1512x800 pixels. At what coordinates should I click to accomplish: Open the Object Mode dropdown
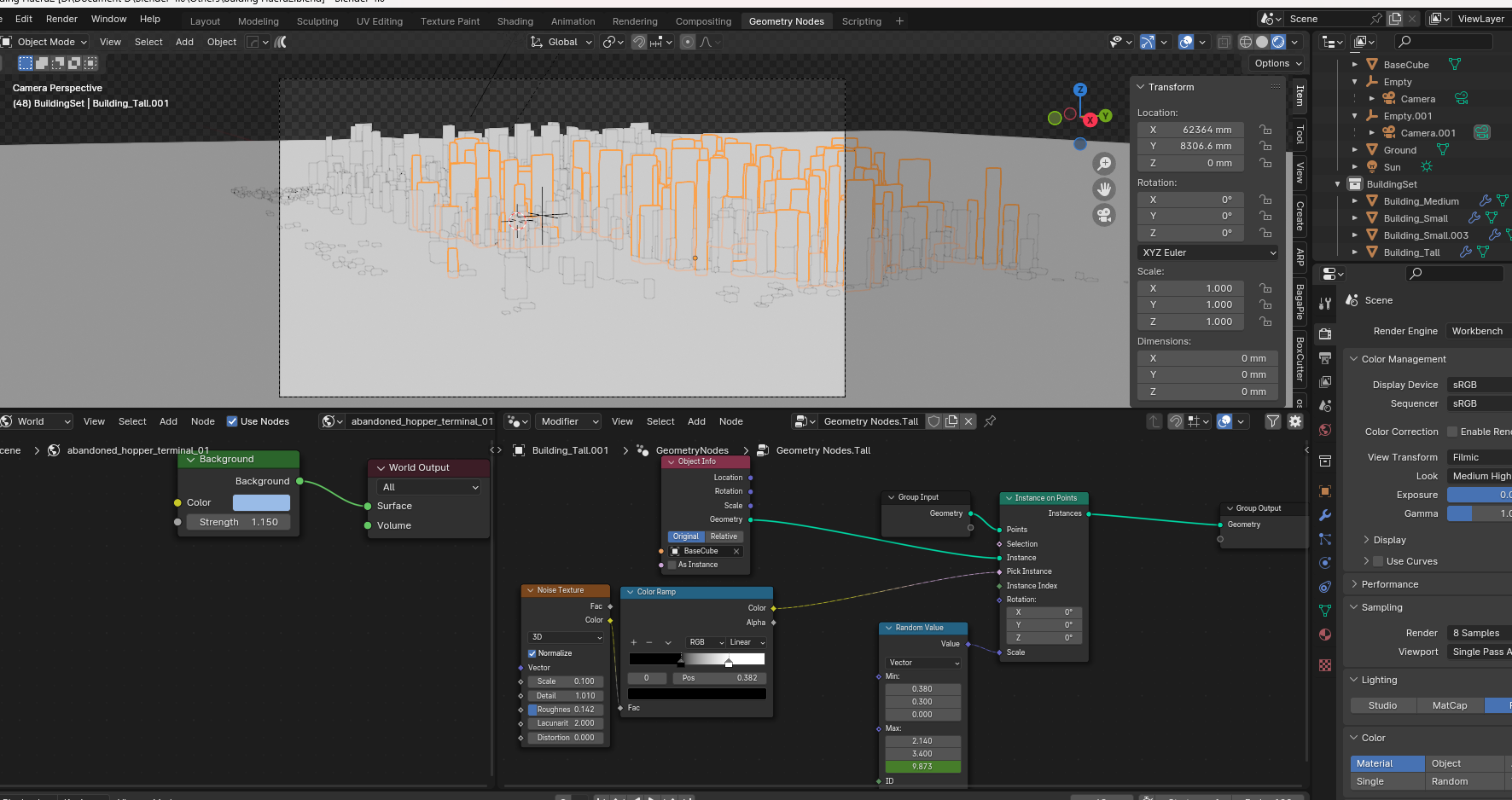[45, 42]
